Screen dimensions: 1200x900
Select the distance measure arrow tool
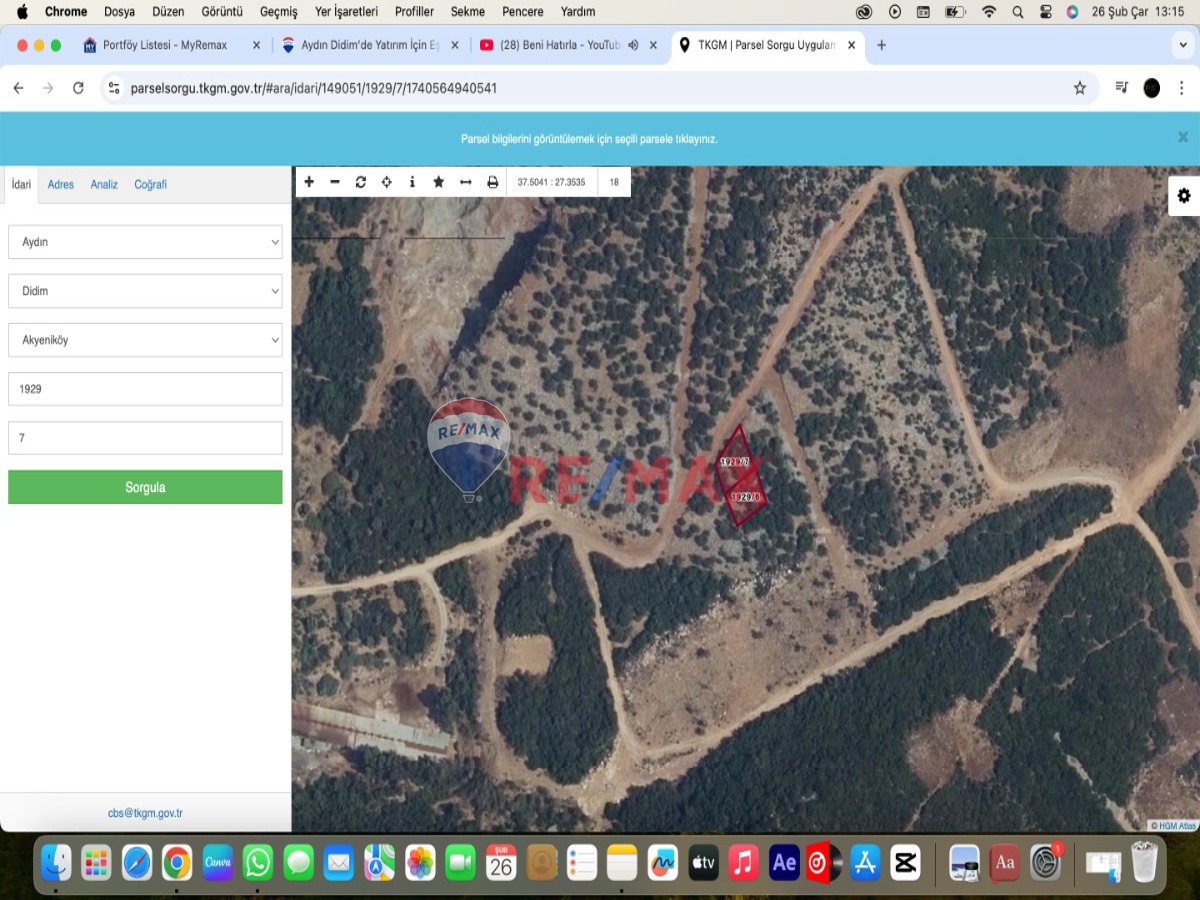[x=465, y=182]
